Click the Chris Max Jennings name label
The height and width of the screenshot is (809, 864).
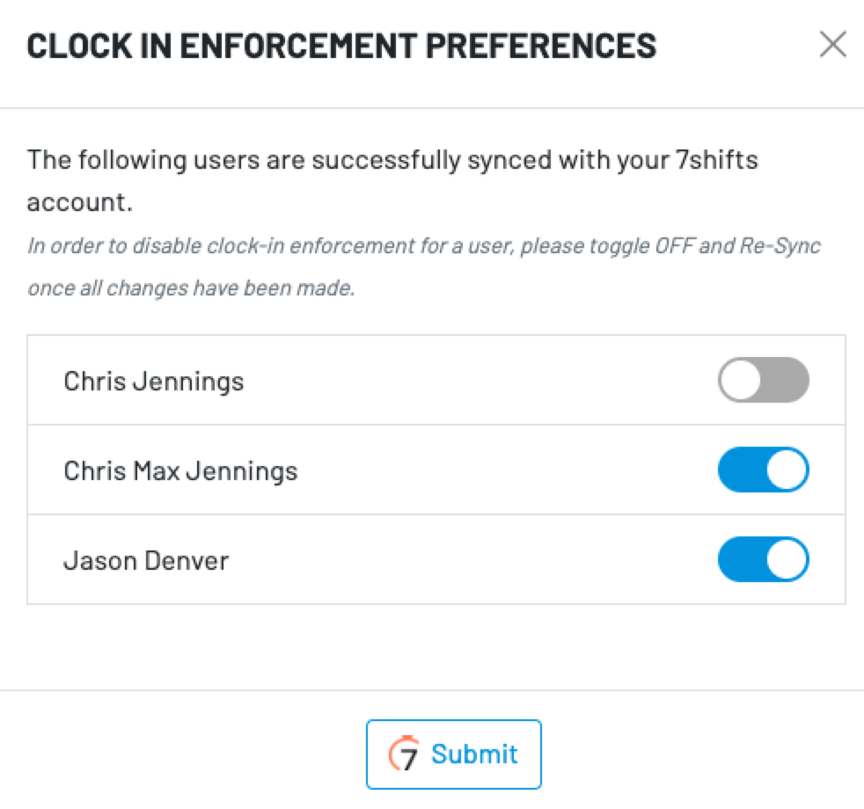tap(180, 470)
